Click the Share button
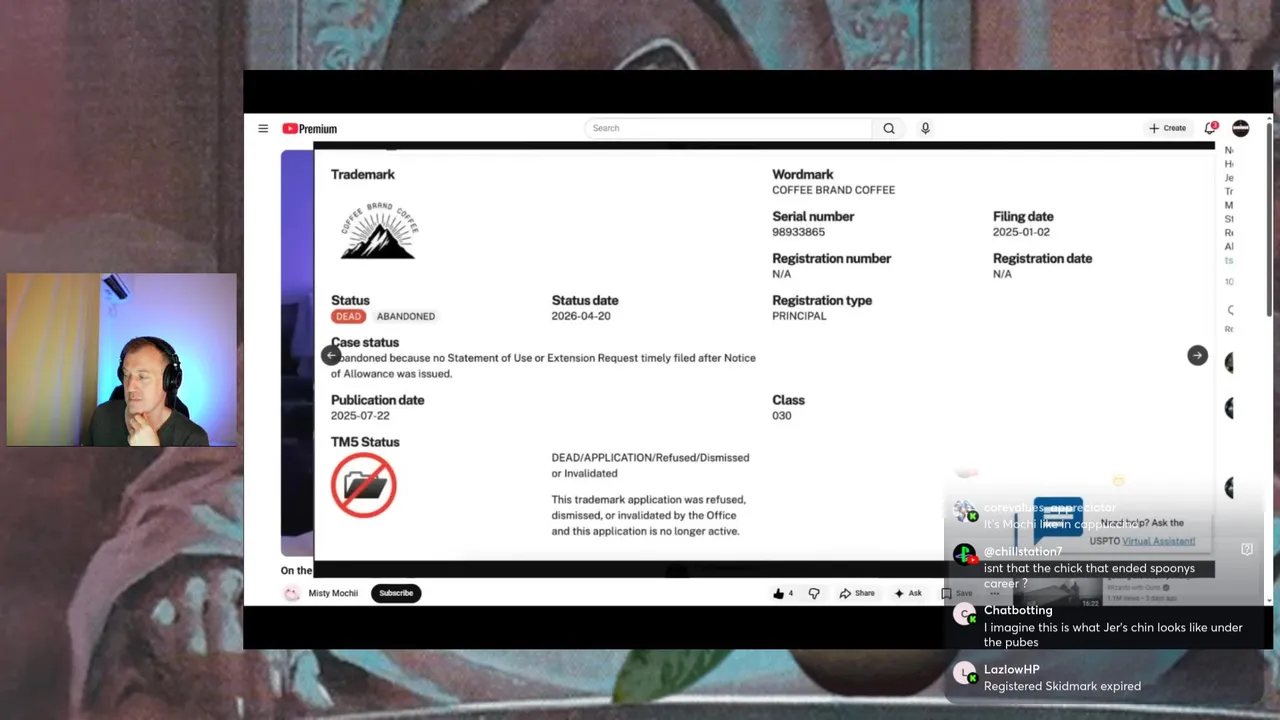1280x720 pixels. point(857,593)
